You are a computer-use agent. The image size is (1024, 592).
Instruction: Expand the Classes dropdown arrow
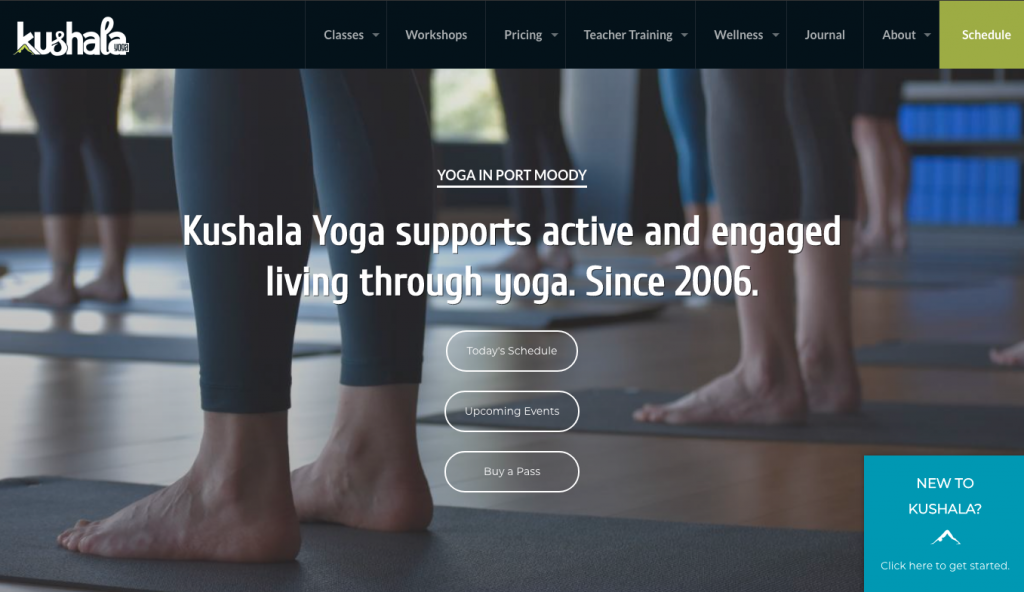click(376, 35)
